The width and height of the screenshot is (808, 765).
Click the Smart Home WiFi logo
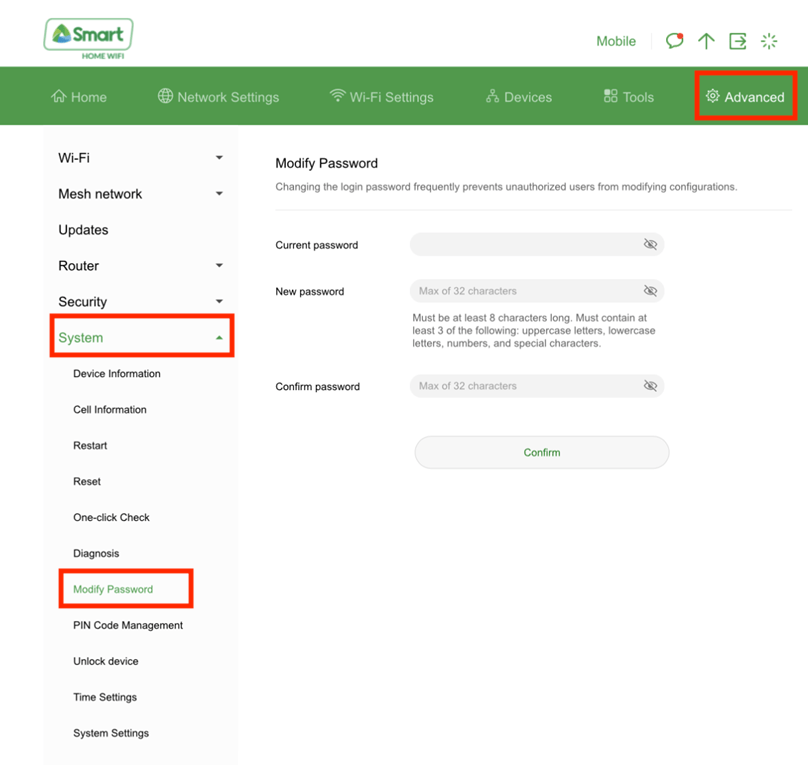[x=89, y=39]
